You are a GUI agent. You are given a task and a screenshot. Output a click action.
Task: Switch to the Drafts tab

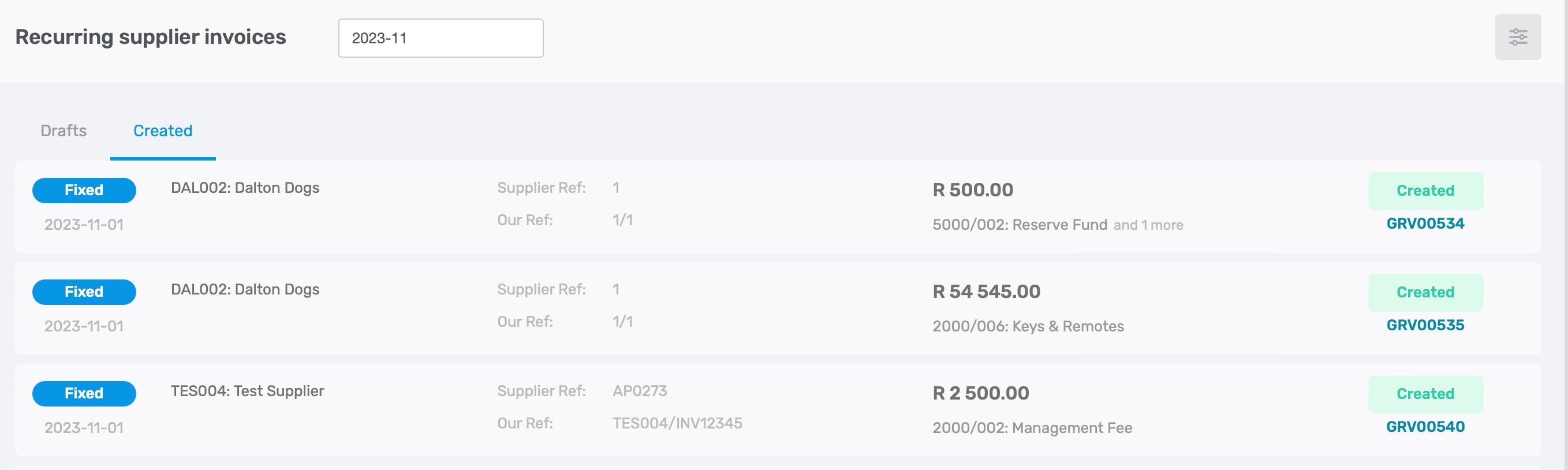pyautogui.click(x=64, y=131)
